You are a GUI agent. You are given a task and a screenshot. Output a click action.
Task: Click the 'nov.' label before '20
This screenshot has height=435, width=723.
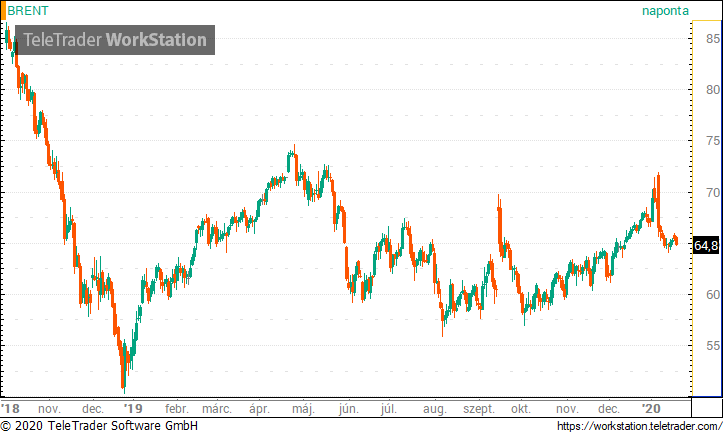(567, 409)
